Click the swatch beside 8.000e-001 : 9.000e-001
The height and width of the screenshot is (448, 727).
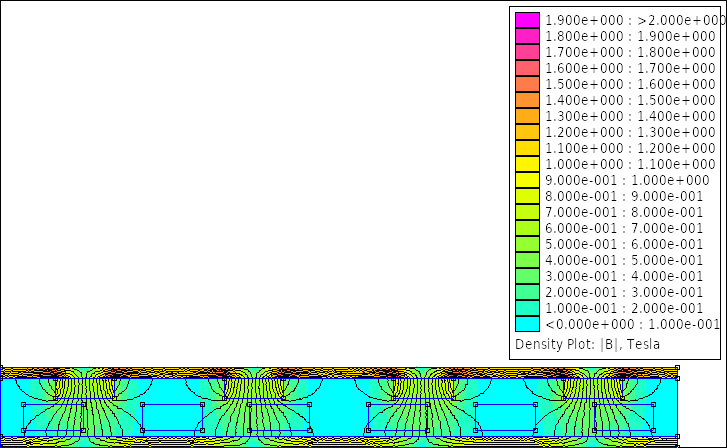(x=527, y=196)
